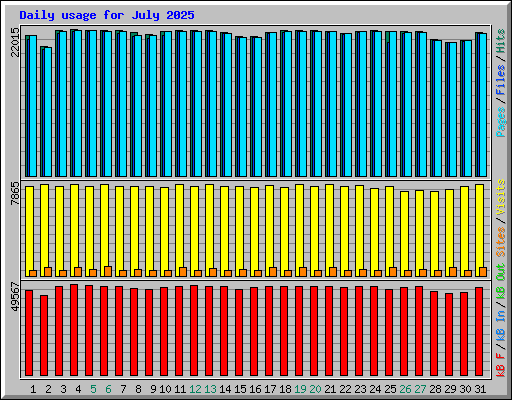
Task: Click day 20 weekend label
Action: click(315, 389)
